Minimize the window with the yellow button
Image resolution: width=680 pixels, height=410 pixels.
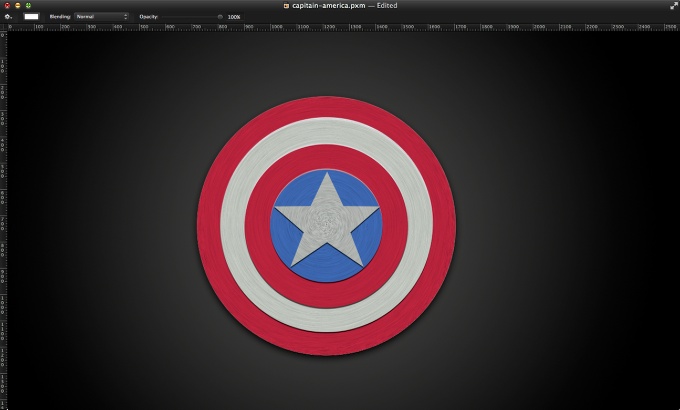click(17, 5)
